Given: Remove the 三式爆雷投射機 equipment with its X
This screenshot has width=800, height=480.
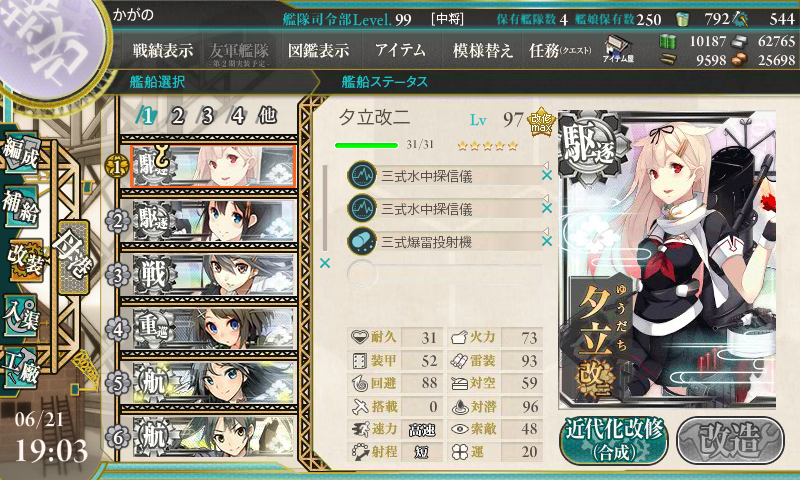Looking at the screenshot, I should 547,241.
